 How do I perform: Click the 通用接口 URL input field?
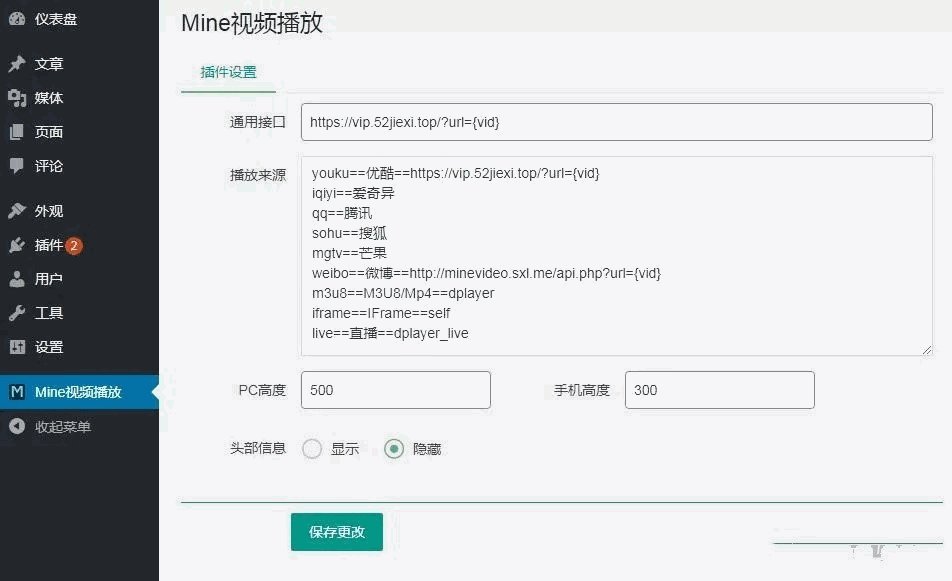616,122
